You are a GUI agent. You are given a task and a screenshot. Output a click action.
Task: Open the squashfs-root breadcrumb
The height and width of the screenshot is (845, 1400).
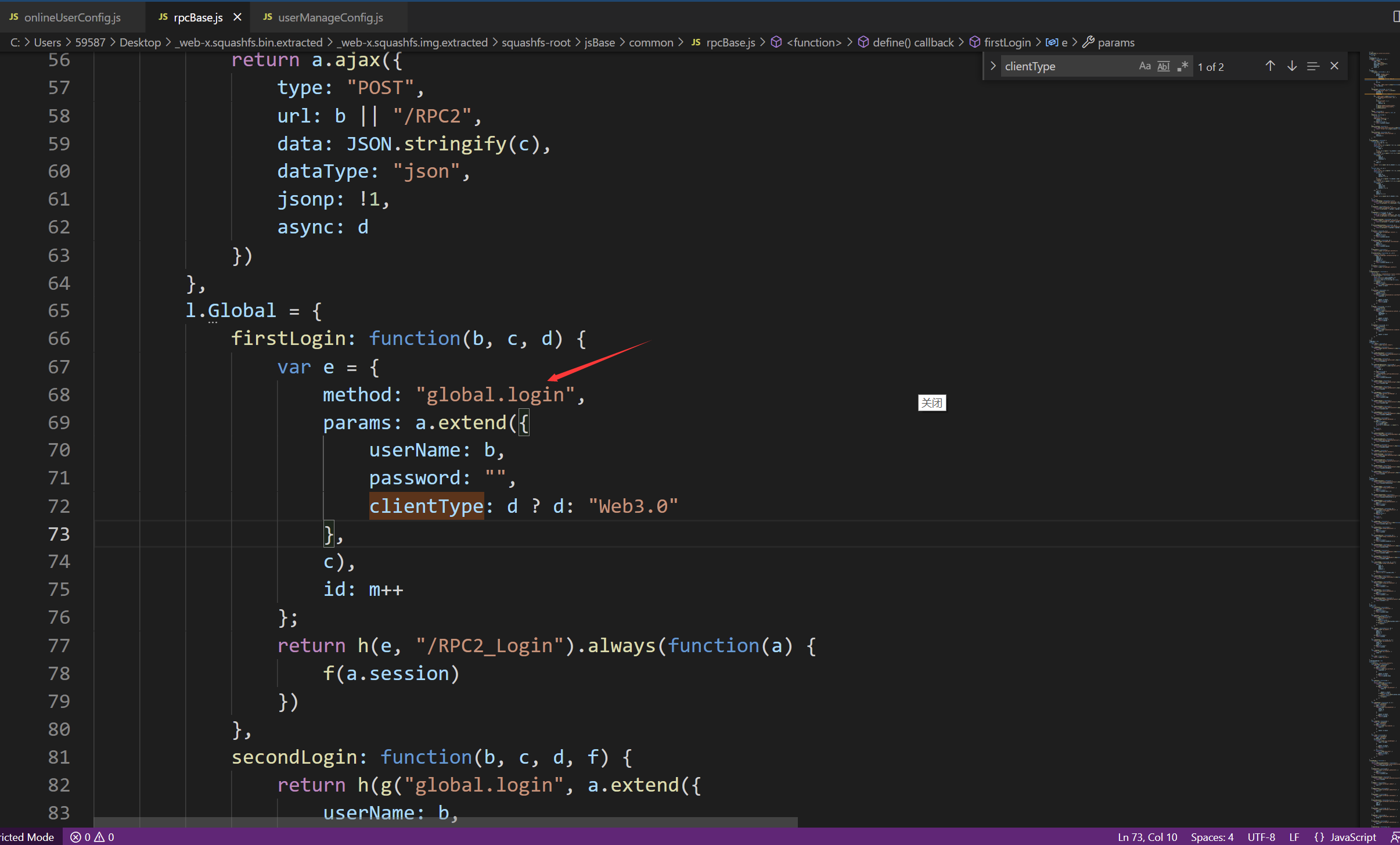click(535, 42)
